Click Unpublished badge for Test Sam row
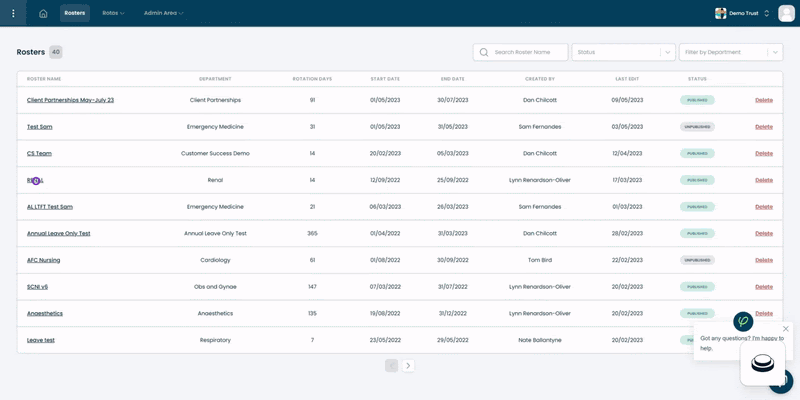The height and width of the screenshot is (400, 800). pyautogui.click(x=697, y=127)
